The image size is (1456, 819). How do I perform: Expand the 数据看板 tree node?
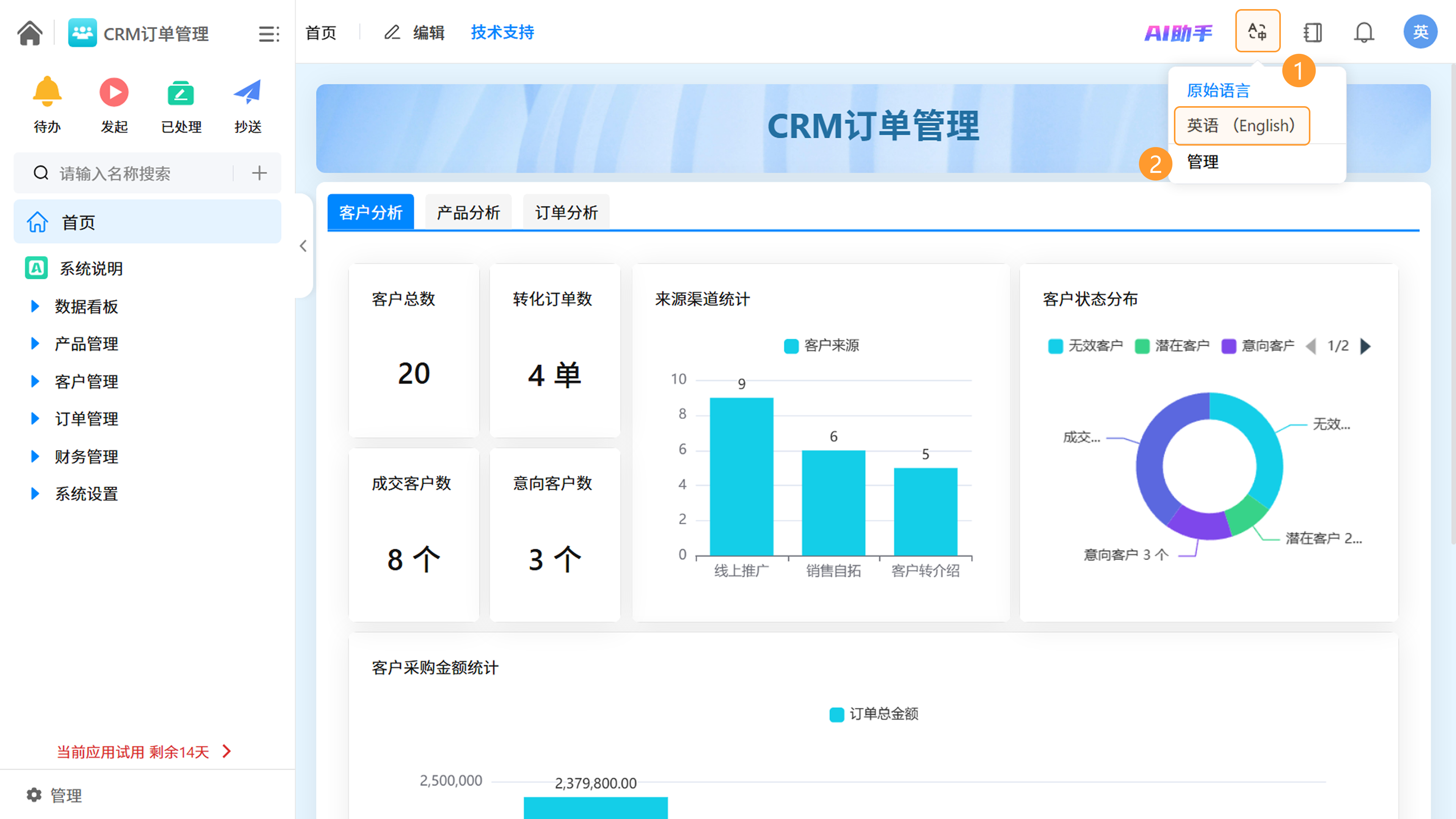35,306
